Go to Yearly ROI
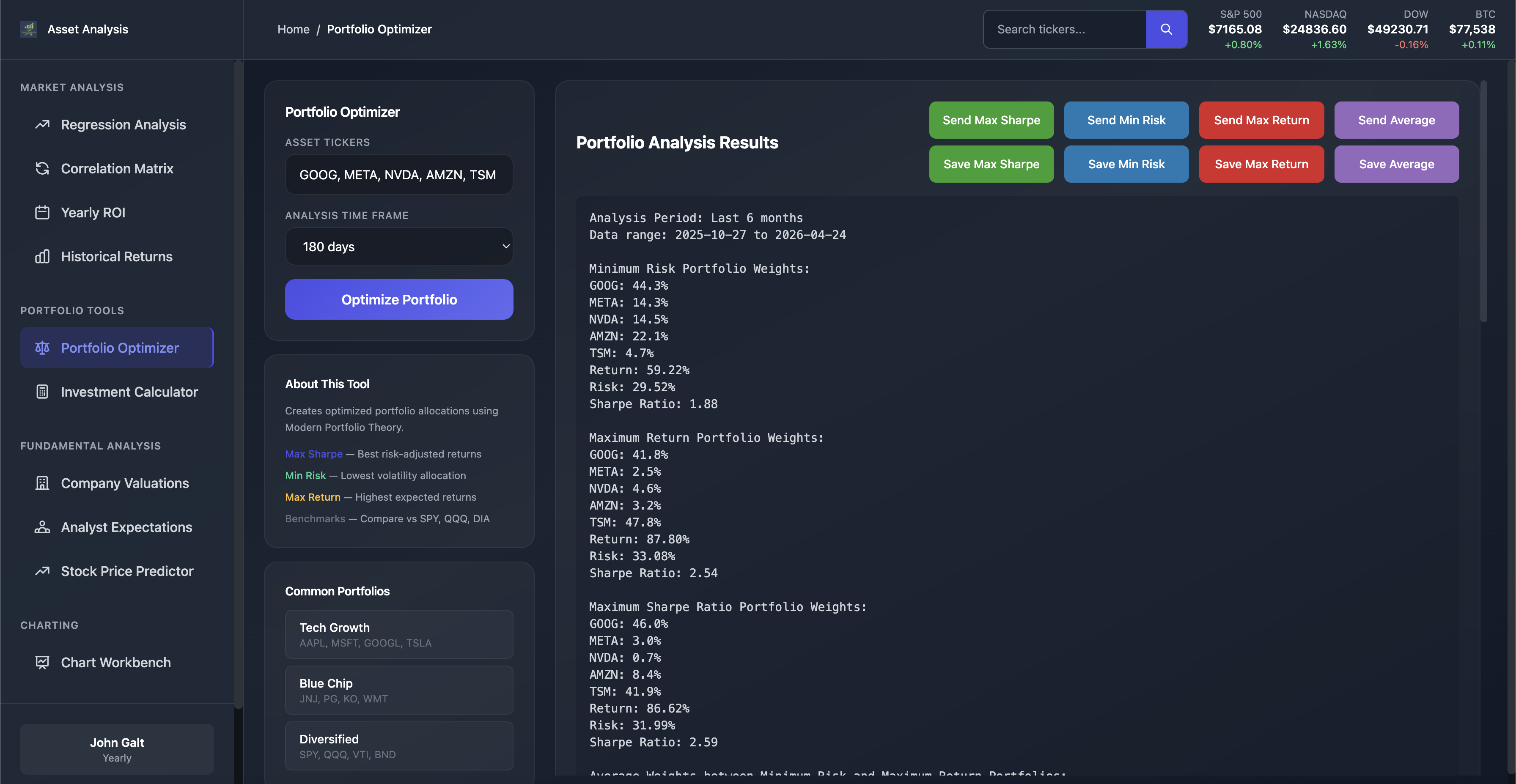Screen dimensions: 1516x784 [x=117, y=213]
